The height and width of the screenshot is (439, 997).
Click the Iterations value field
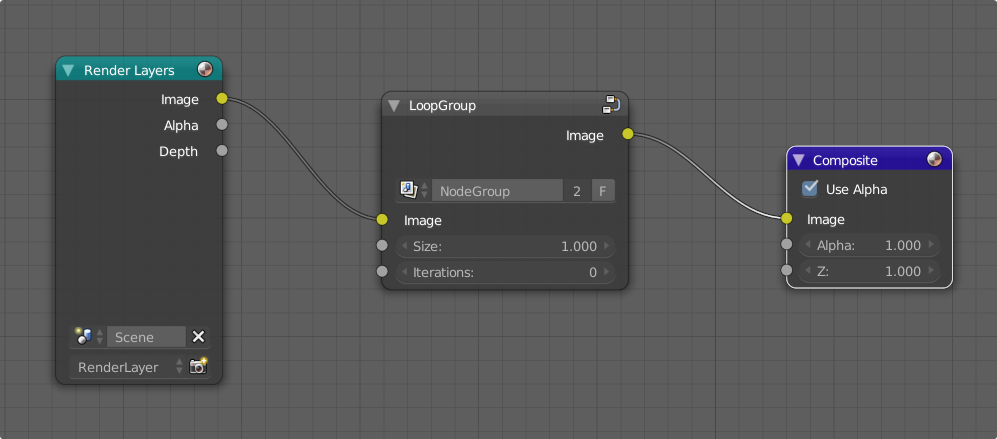(x=505, y=272)
